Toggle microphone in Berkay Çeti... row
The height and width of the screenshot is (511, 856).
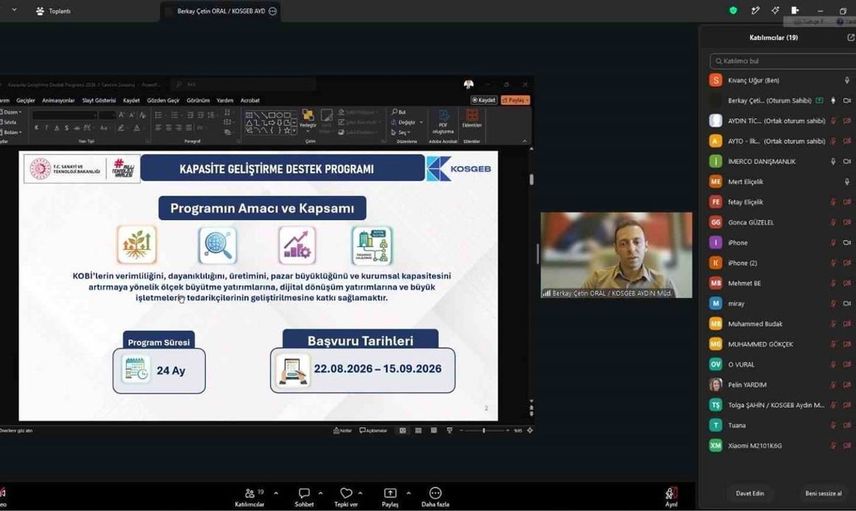pyautogui.click(x=833, y=100)
